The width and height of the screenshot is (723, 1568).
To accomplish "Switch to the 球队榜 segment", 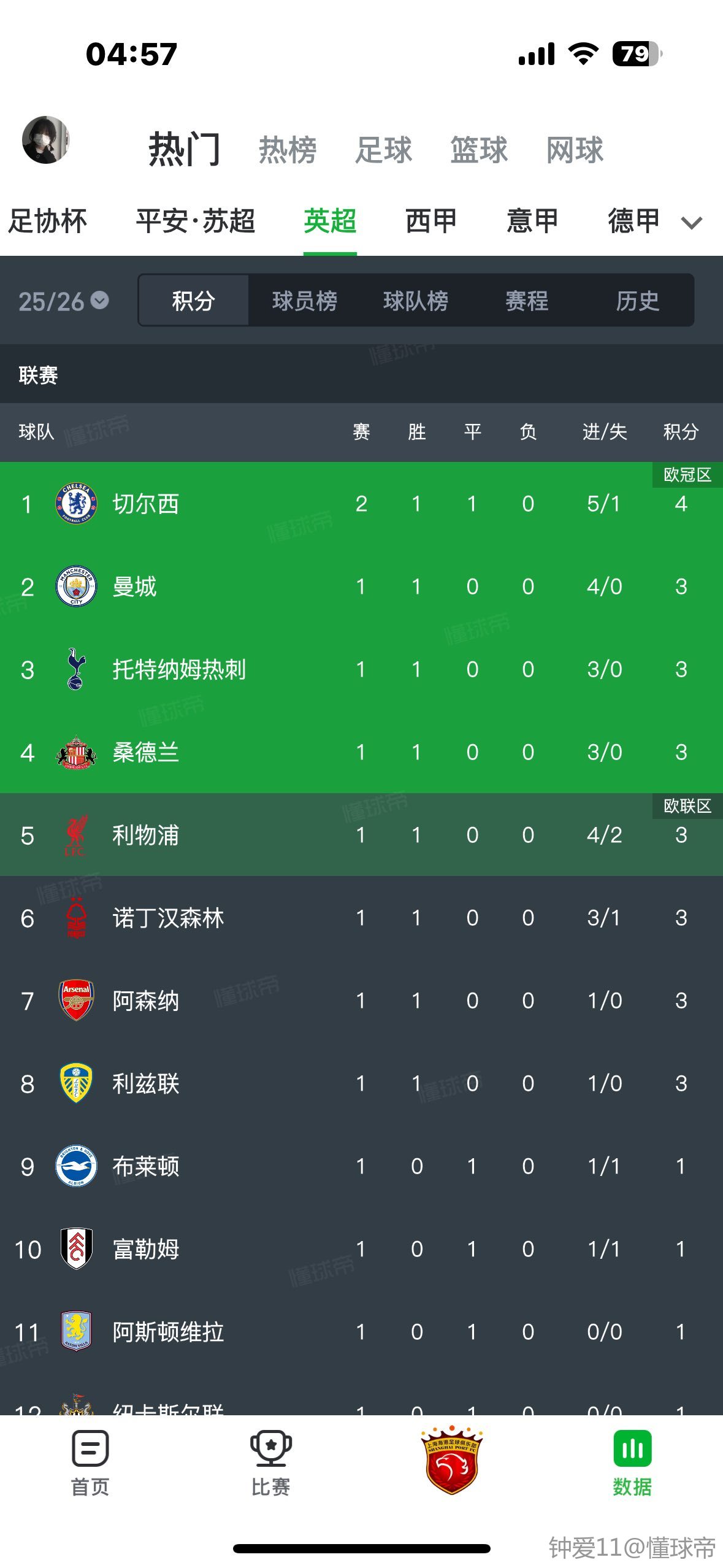I will (x=416, y=301).
